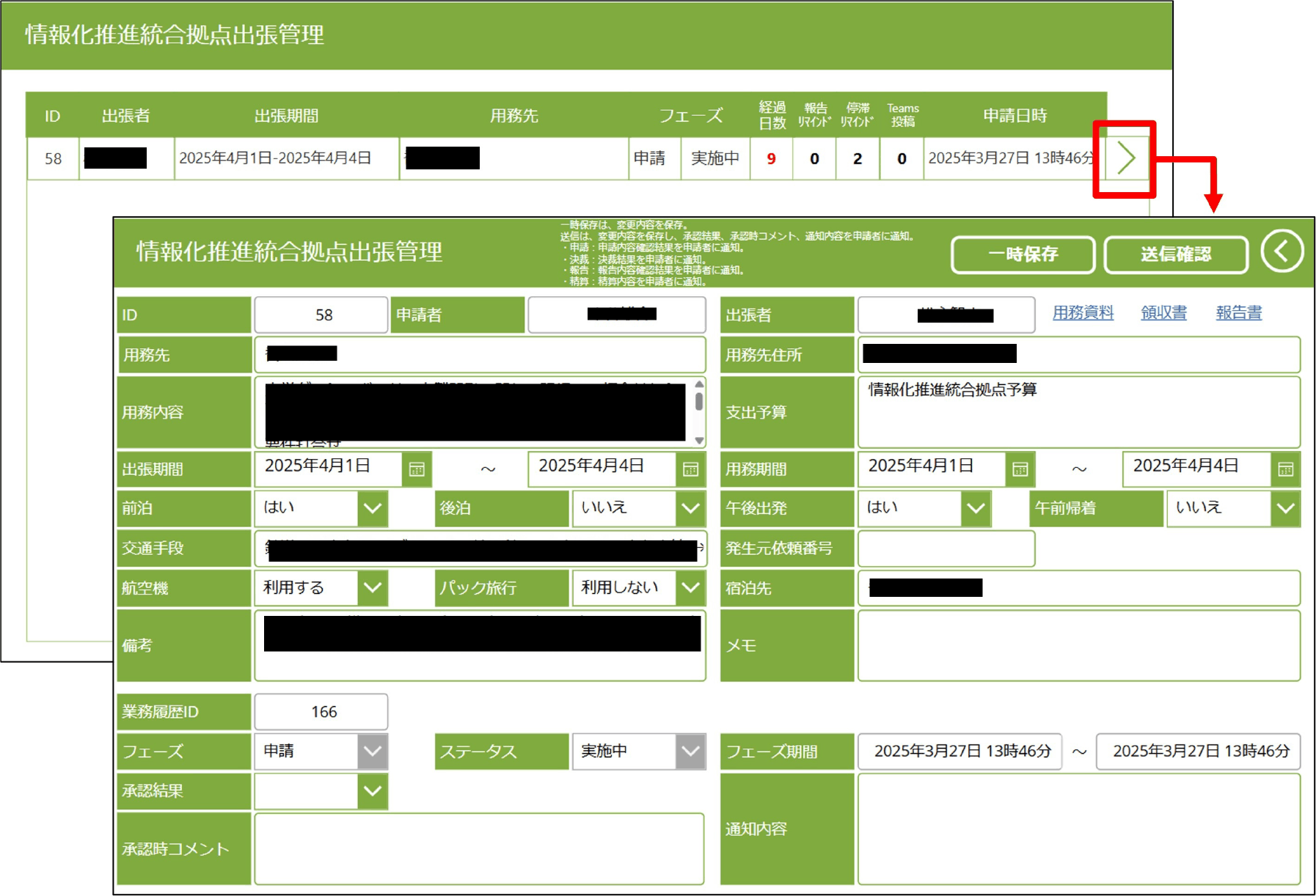The image size is (1316, 896).
Task: Click the 備考 text area
Action: click(480, 645)
